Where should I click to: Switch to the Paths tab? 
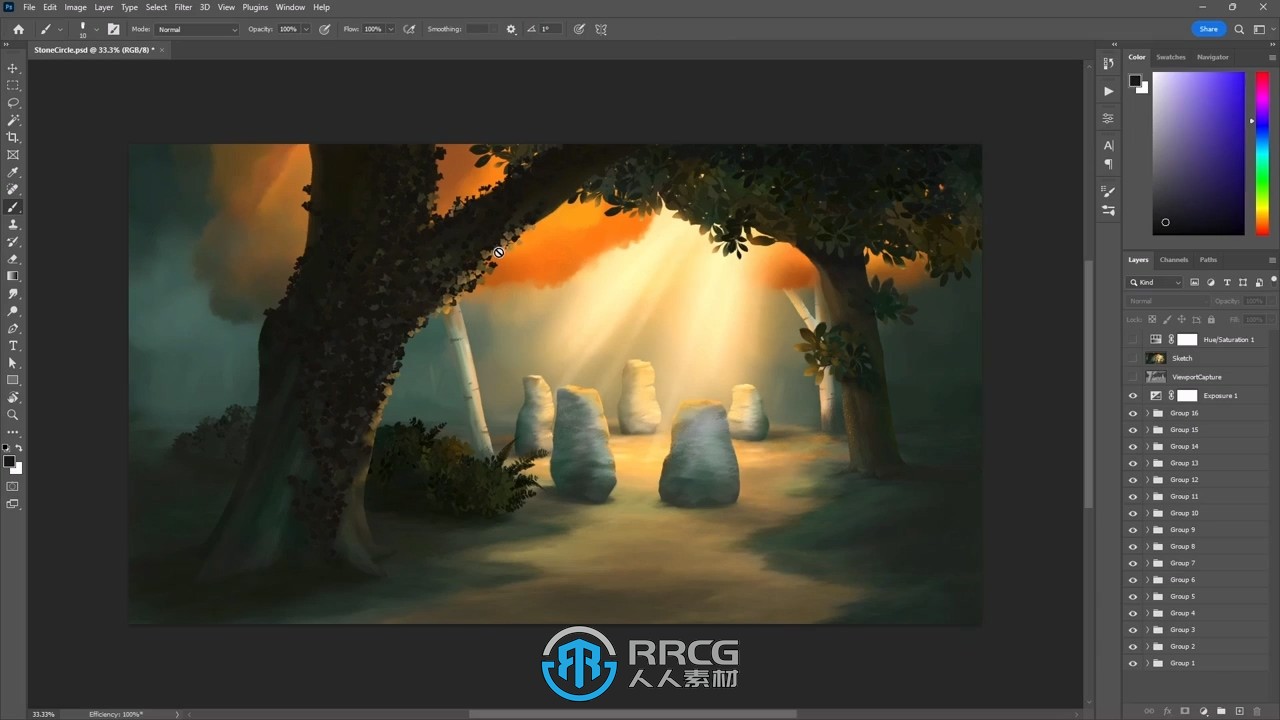[x=1208, y=260]
